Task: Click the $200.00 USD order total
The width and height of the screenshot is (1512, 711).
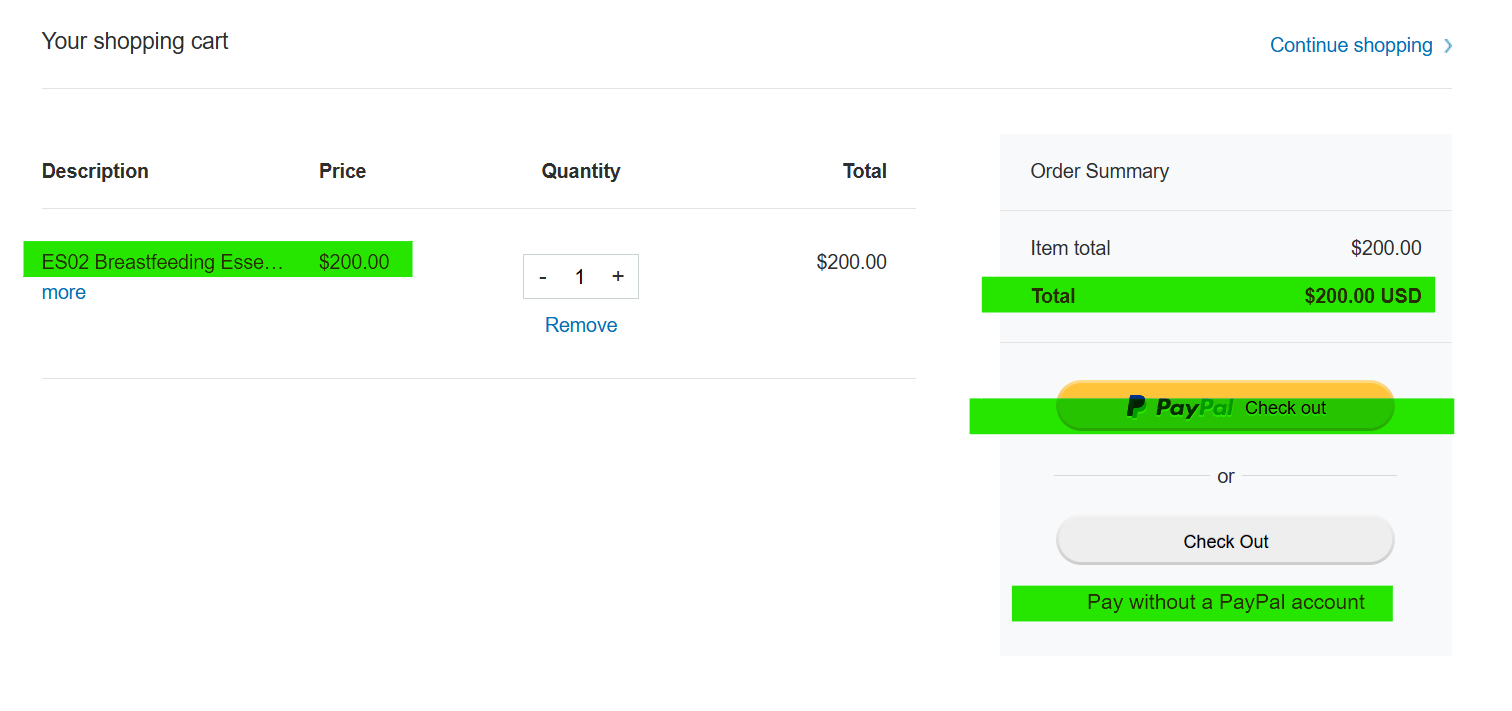Action: [1362, 296]
